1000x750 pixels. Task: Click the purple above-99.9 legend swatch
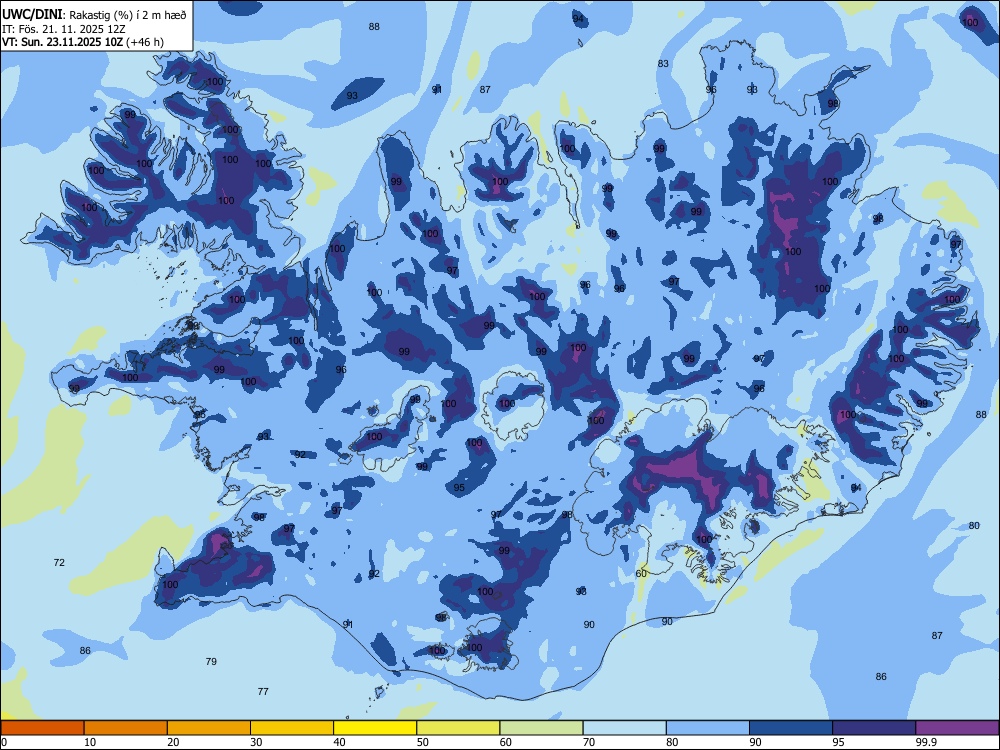click(957, 728)
